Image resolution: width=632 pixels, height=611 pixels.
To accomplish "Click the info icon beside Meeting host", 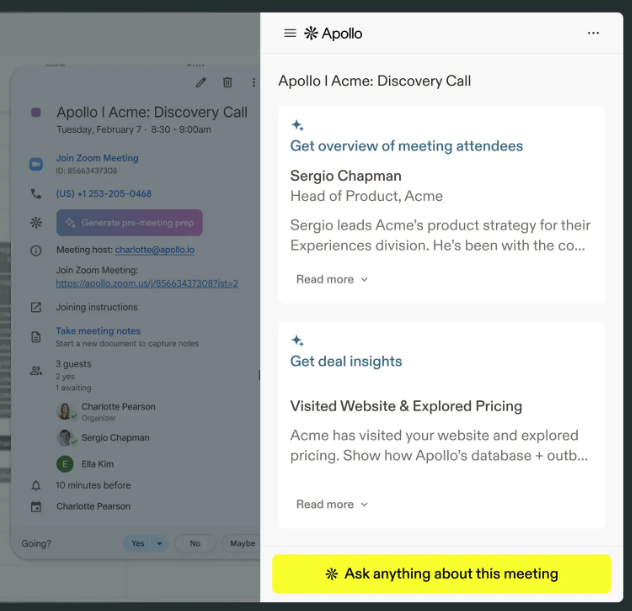I will coord(36,251).
